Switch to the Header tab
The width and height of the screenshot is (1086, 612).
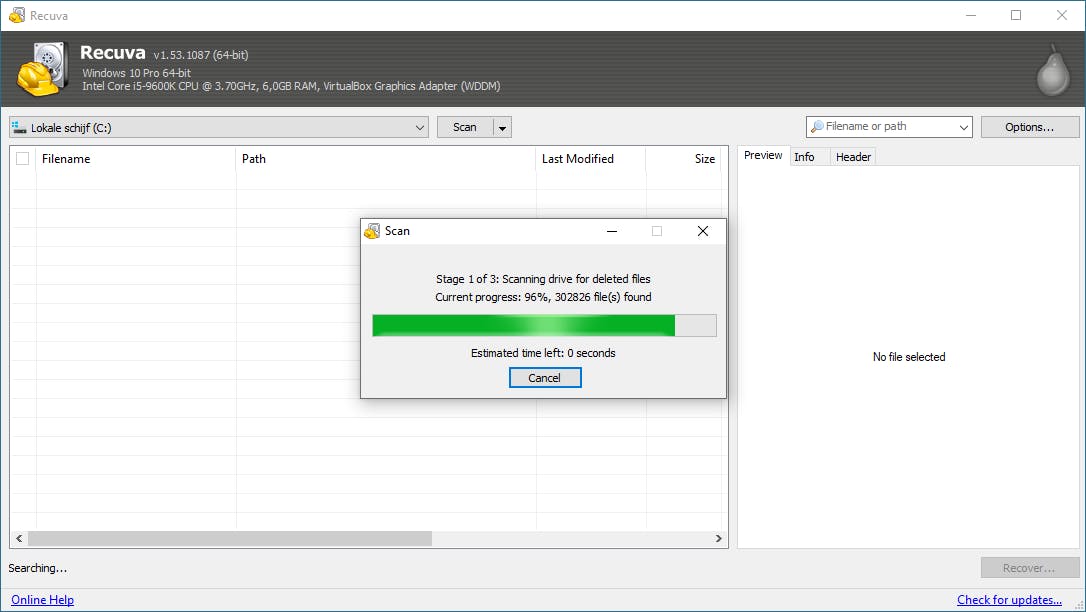pyautogui.click(x=853, y=157)
